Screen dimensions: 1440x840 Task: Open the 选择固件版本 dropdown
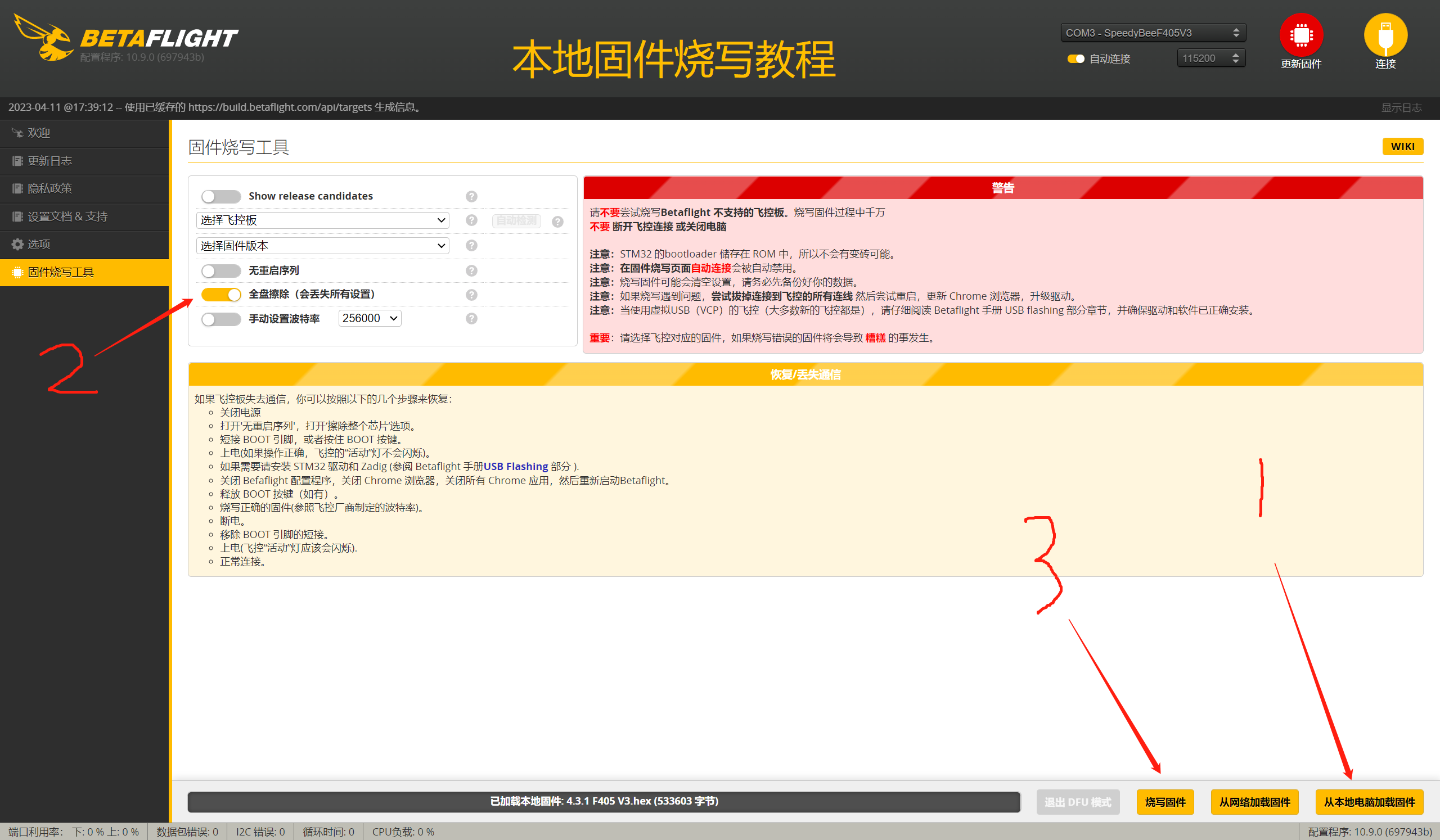(x=322, y=245)
